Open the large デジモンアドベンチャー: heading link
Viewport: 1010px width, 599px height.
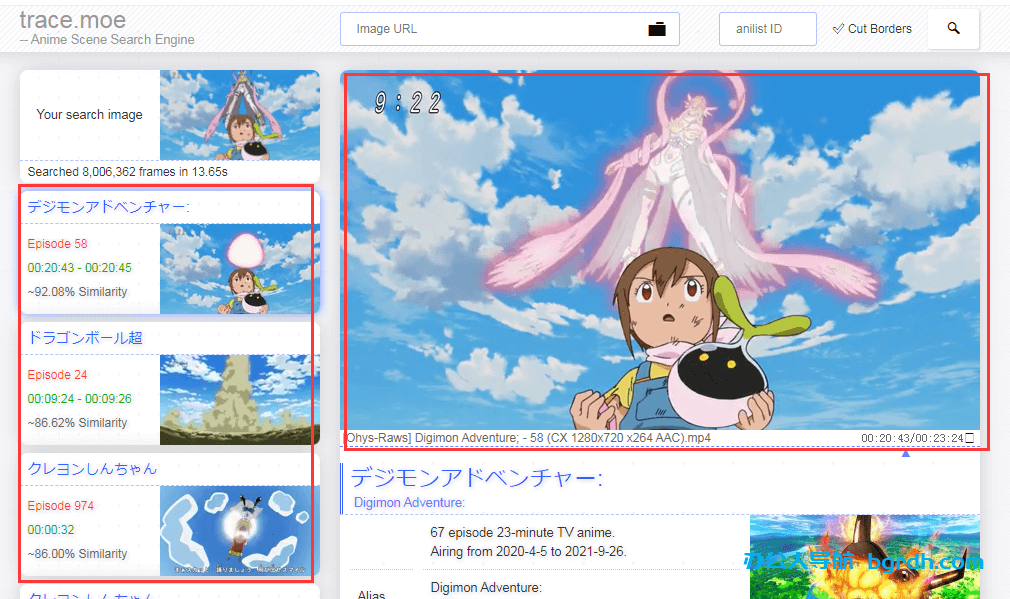click(x=477, y=478)
